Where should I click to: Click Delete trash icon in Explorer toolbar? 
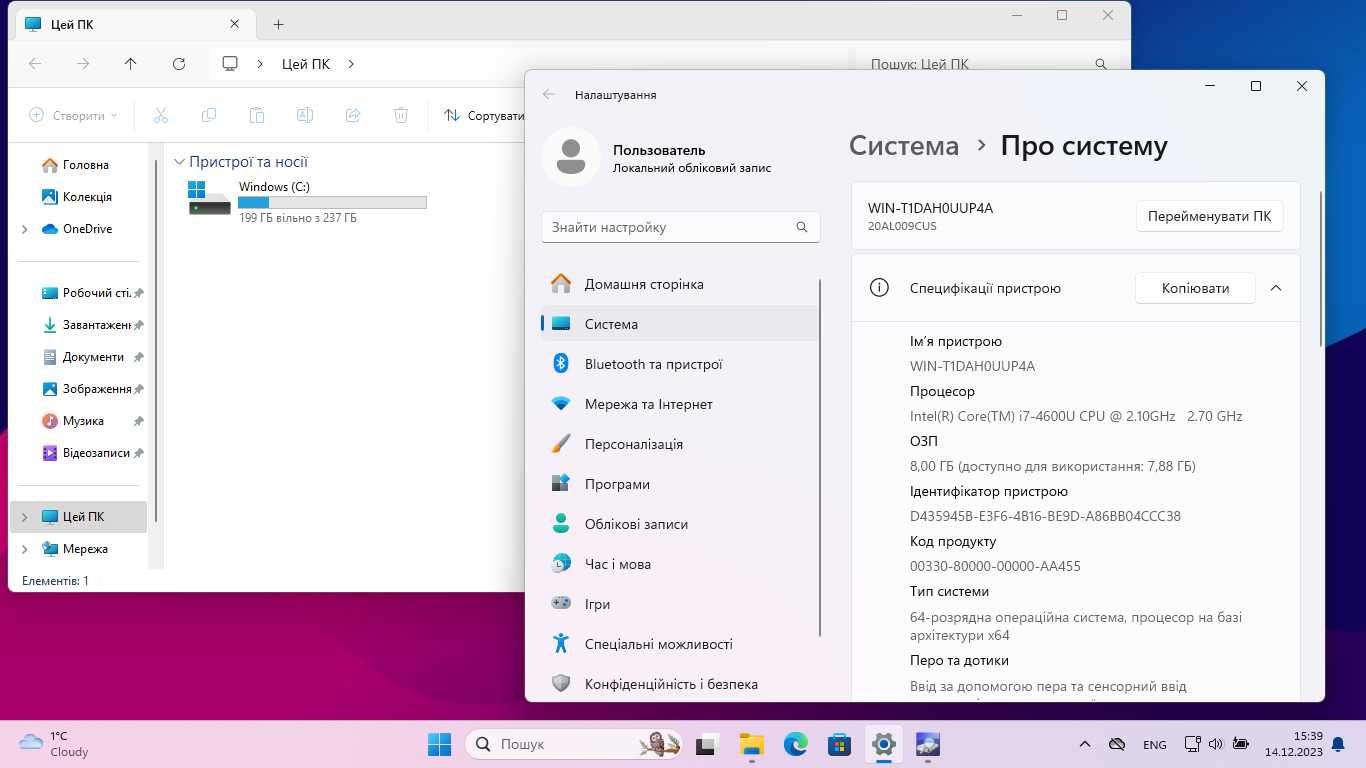pos(401,116)
